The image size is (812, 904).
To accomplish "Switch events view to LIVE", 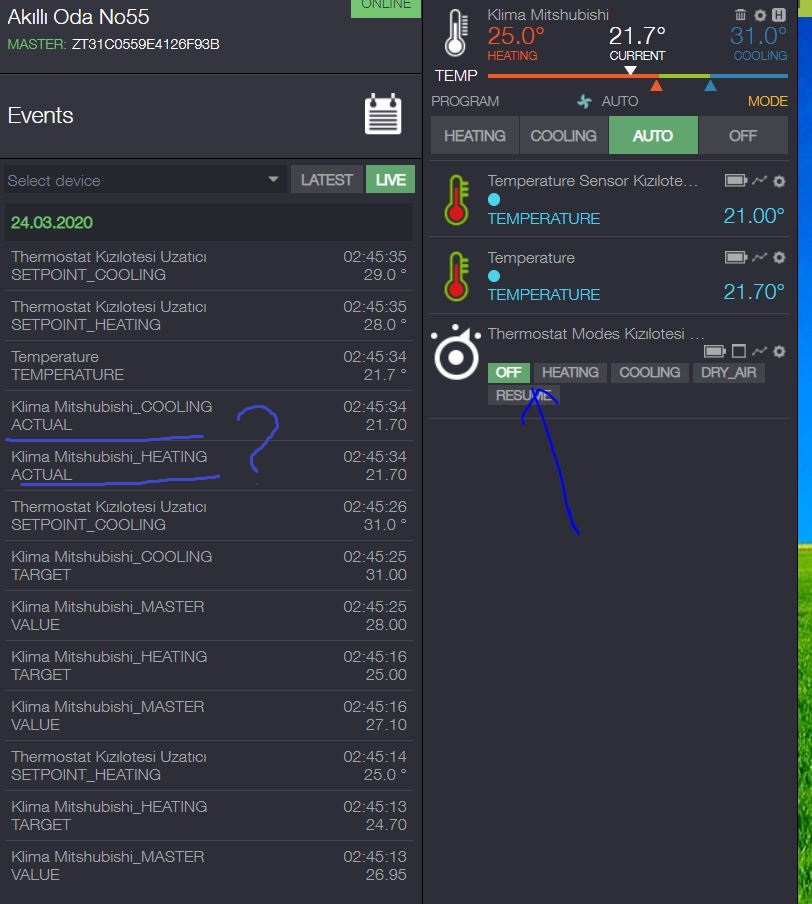I will pyautogui.click(x=390, y=180).
